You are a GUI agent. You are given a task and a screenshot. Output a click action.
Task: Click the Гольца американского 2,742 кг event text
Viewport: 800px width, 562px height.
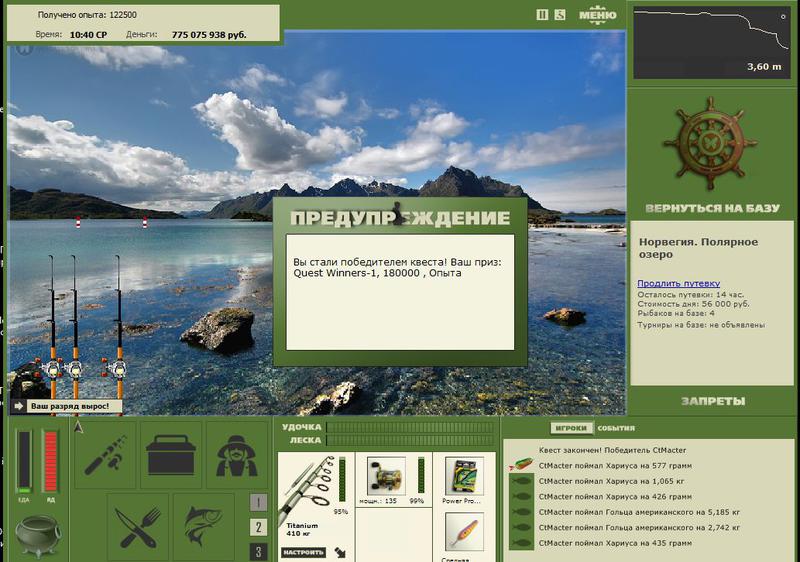point(639,528)
